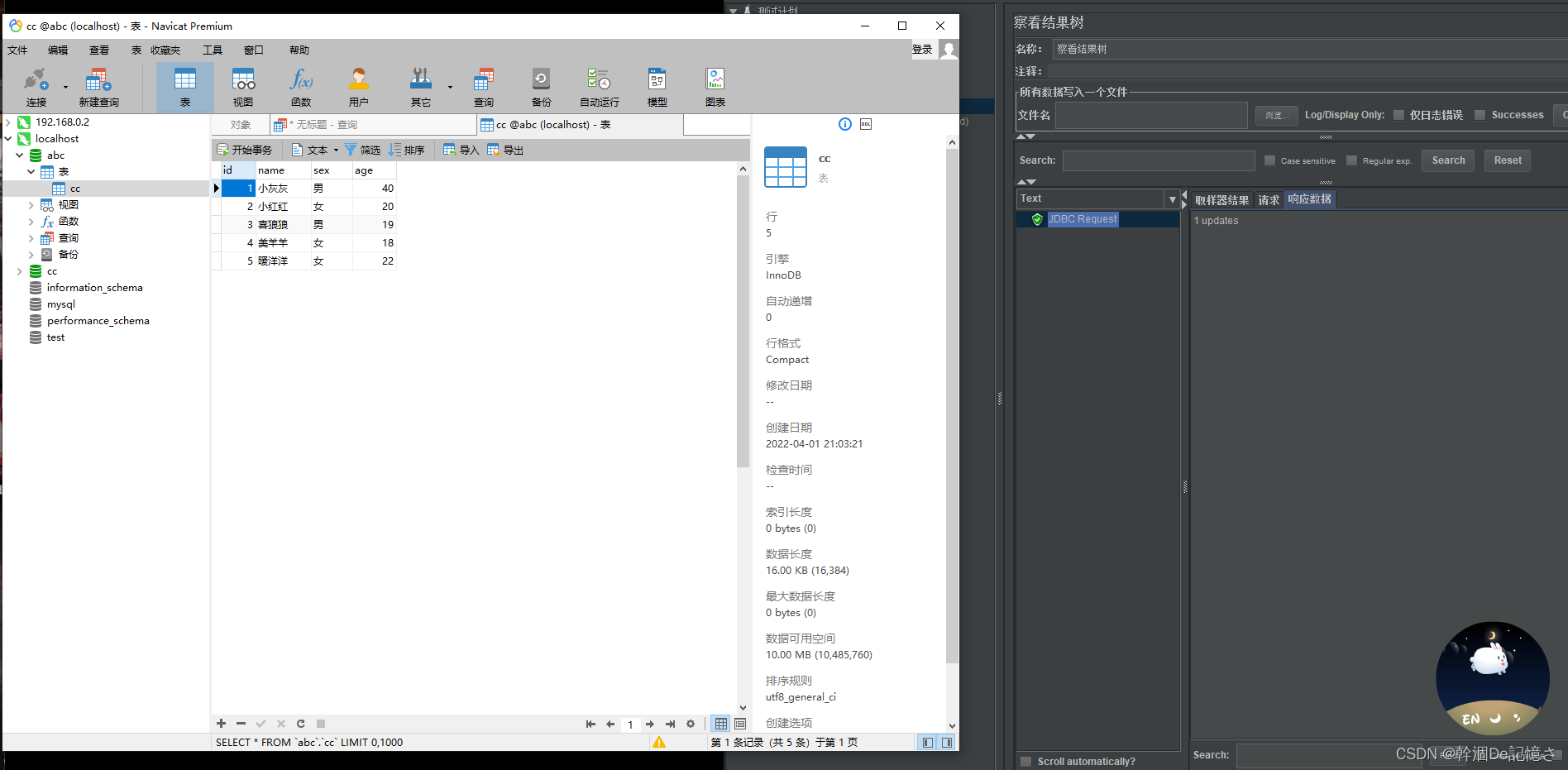
Task: Click the info icon in details pane
Action: [x=845, y=124]
